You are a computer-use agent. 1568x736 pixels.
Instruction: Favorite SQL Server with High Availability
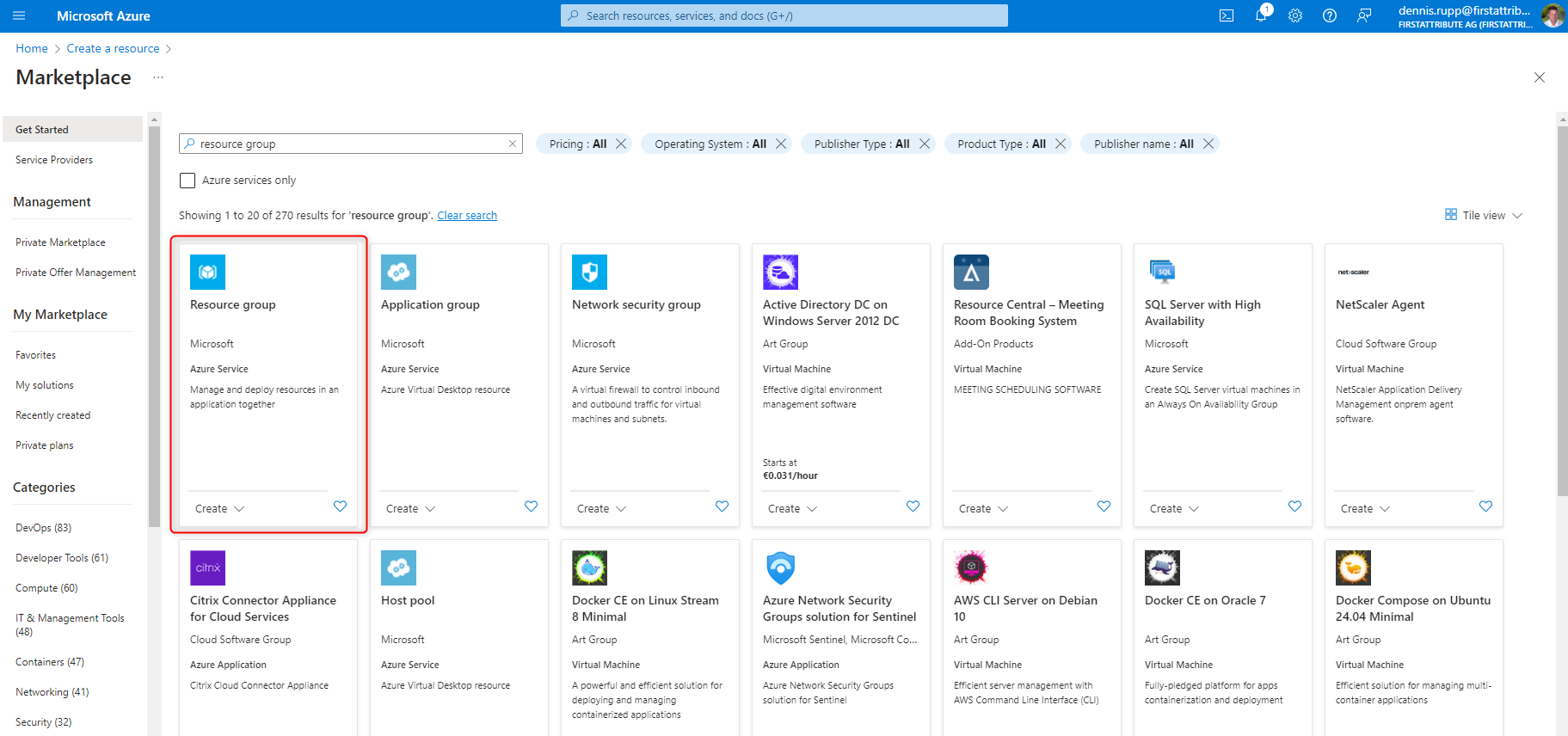1294,506
